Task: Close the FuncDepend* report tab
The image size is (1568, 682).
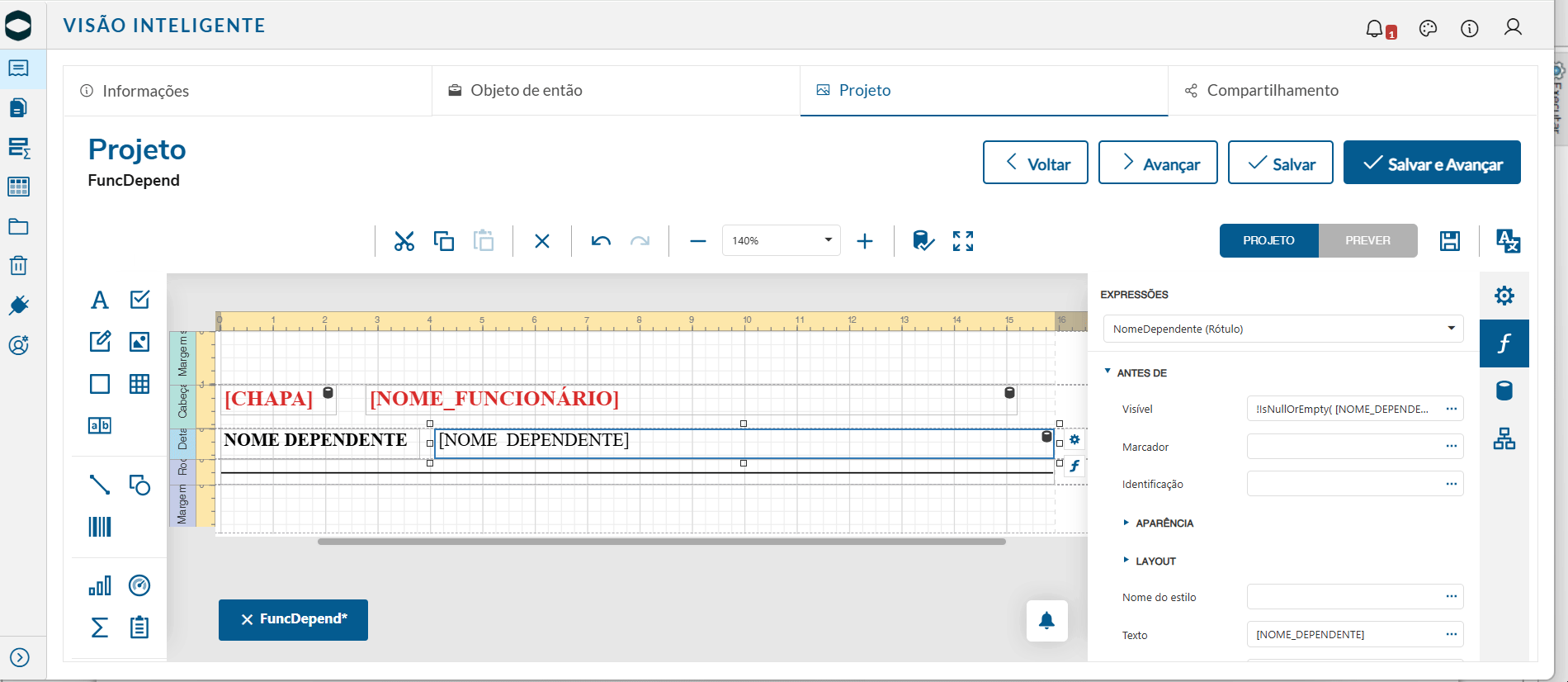Action: (x=247, y=619)
